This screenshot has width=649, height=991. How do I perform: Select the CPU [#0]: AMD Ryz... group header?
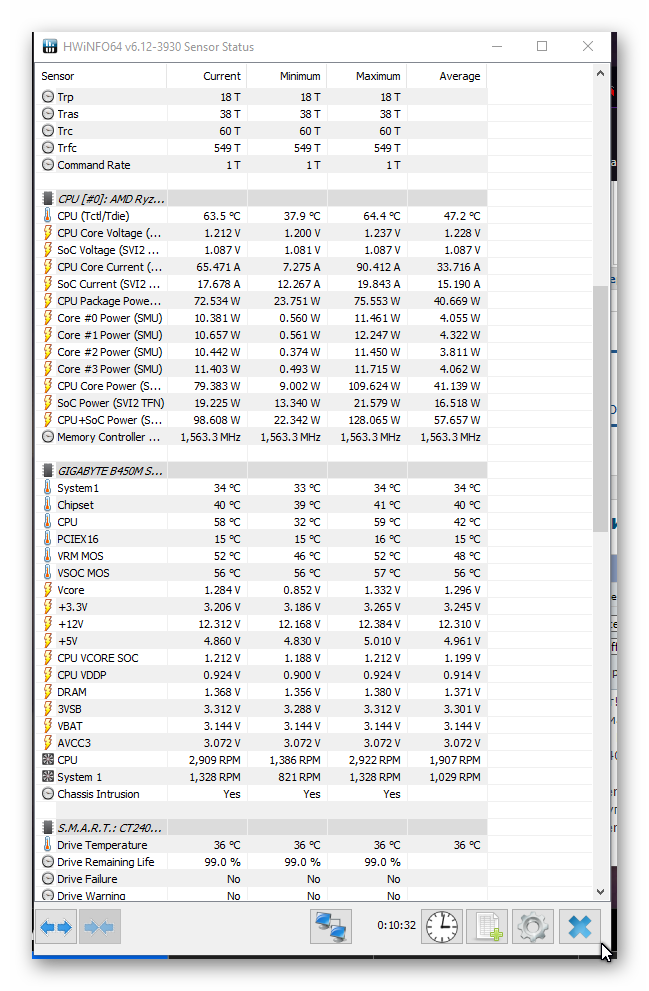(x=262, y=198)
